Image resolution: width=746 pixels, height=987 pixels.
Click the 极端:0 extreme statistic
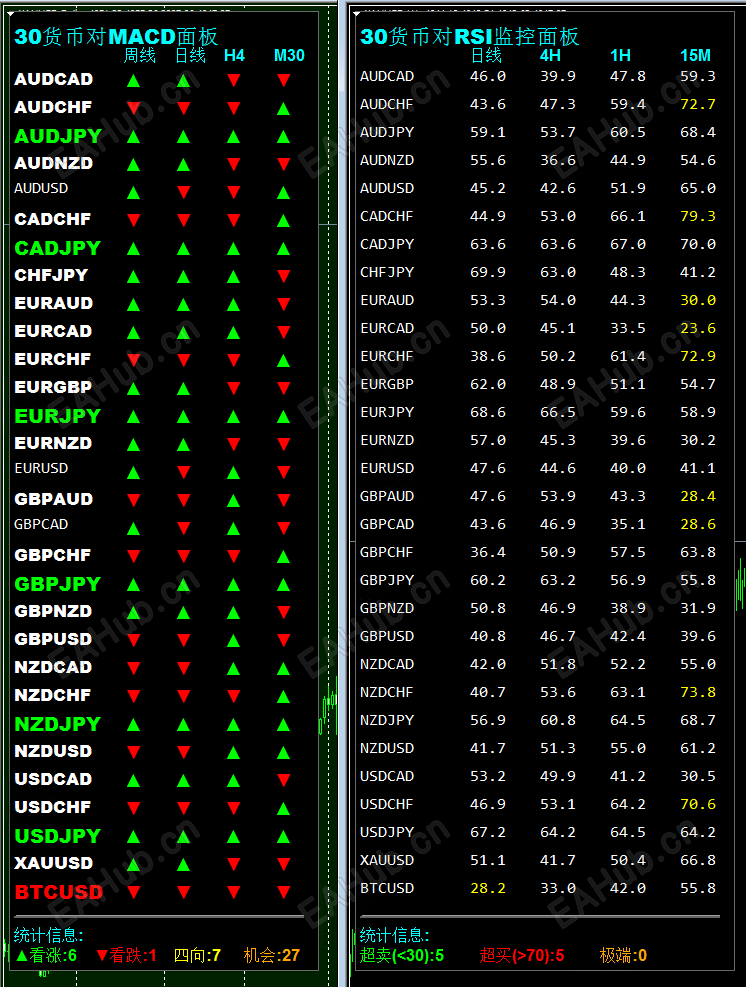[x=623, y=956]
